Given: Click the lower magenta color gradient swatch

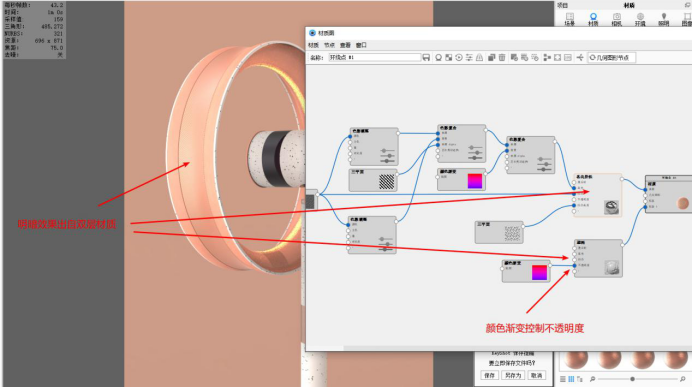Looking at the screenshot, I should pyautogui.click(x=539, y=273).
